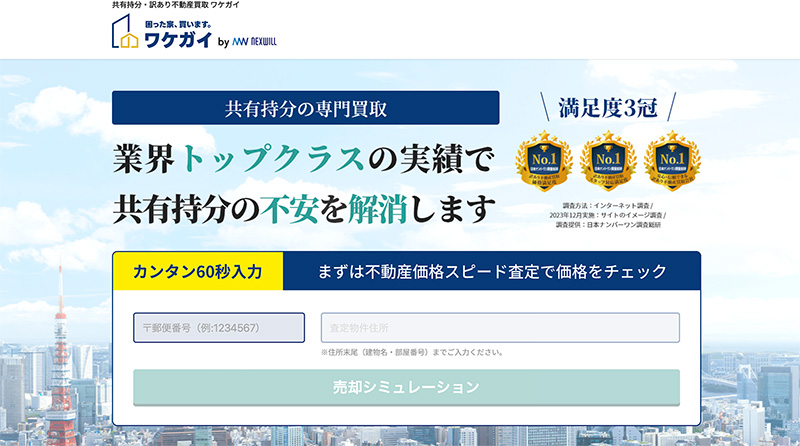Viewport: 800px width, 446px height.
Task: Click the 調査方法：インターネット調査 note
Action: click(x=608, y=206)
